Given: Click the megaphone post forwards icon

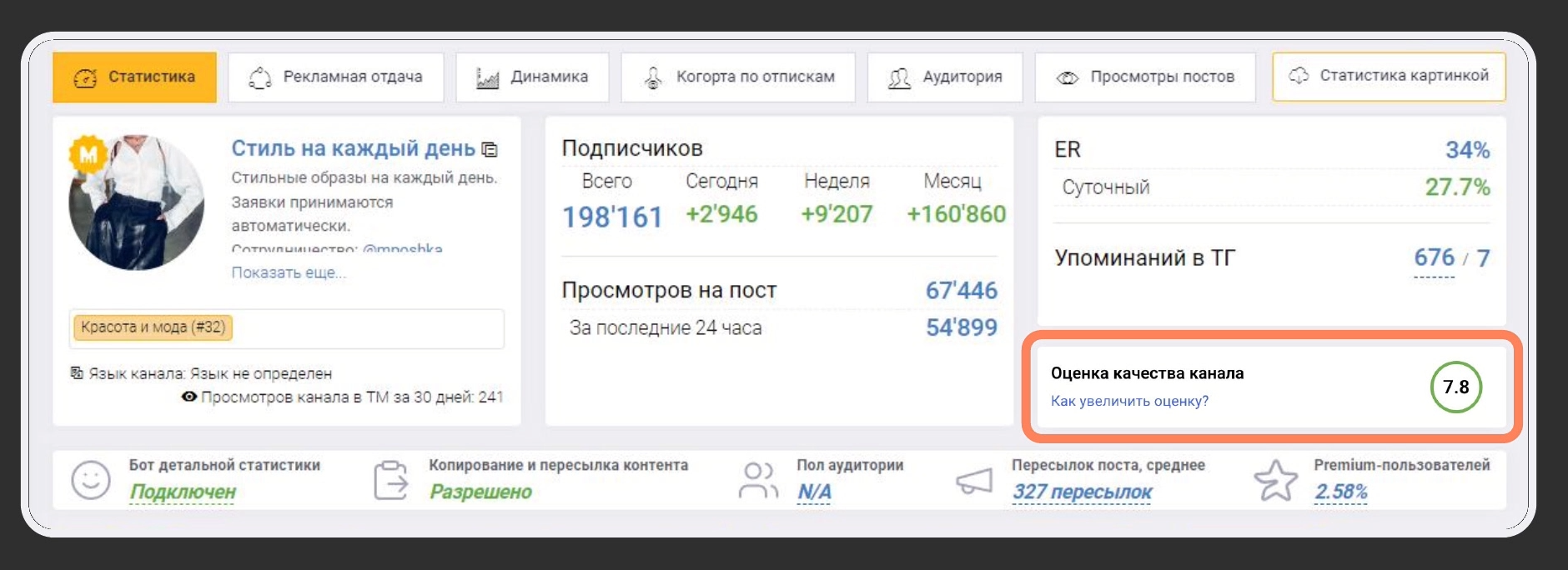Looking at the screenshot, I should coord(973,481).
